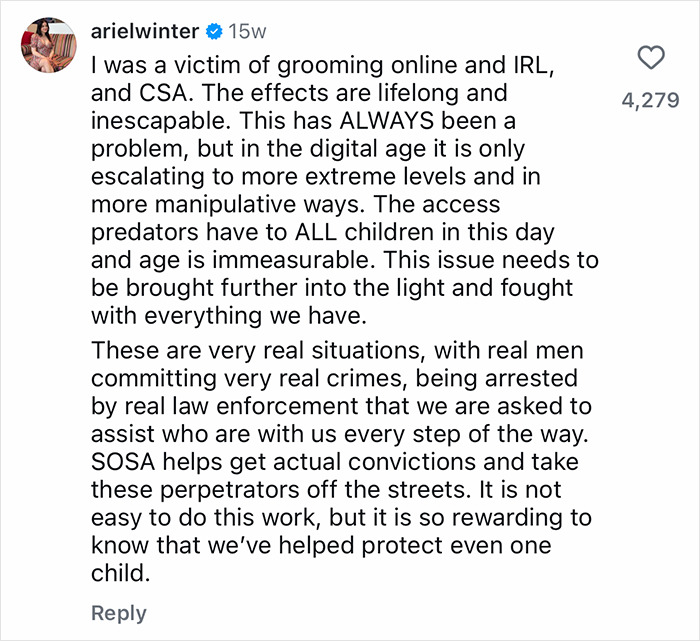Click the blue verified badge
This screenshot has width=700, height=641.
(x=213, y=31)
